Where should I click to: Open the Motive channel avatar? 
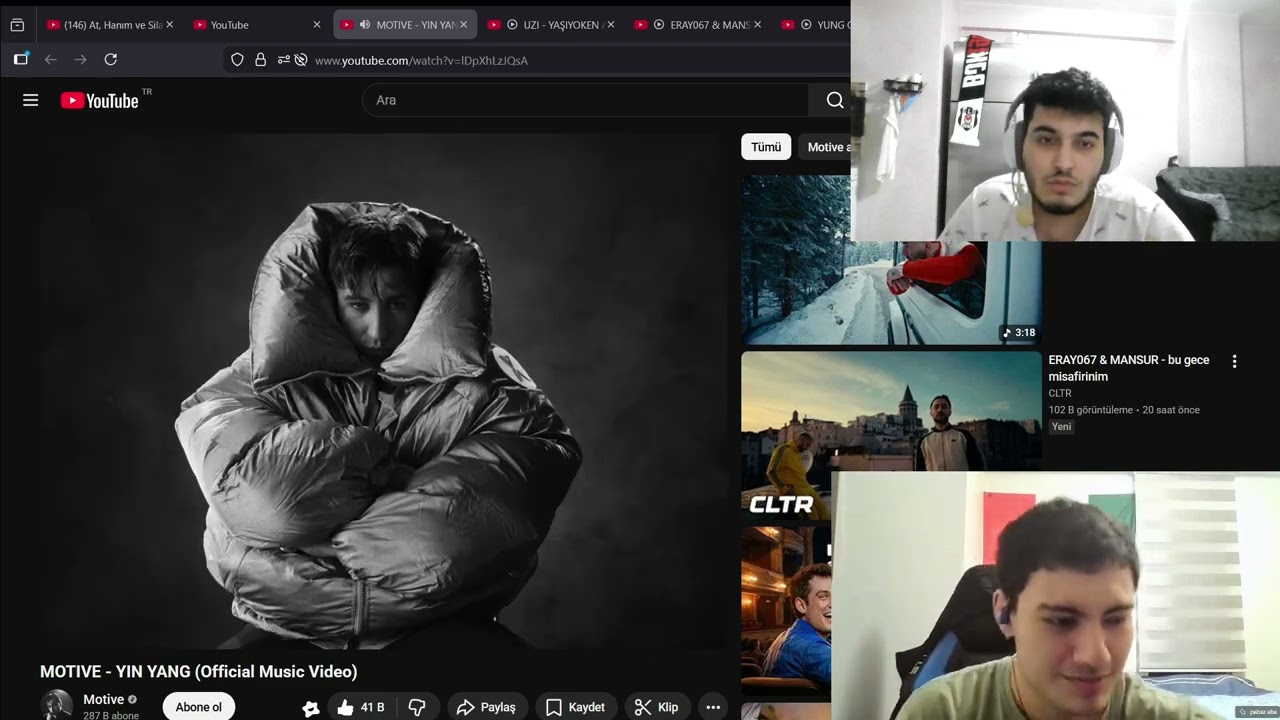pos(56,705)
